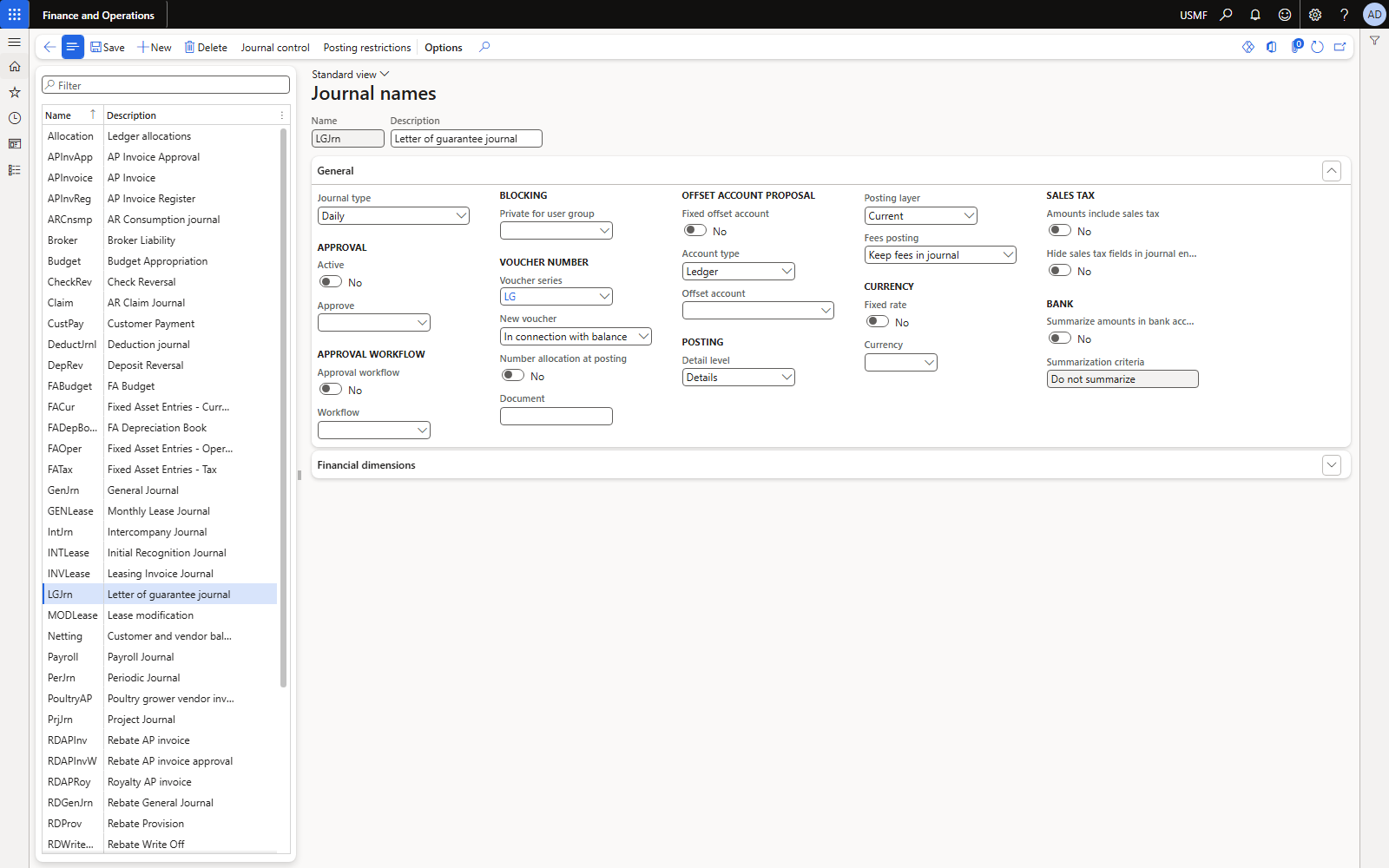1389x868 pixels.
Task: Open the global search magnifier in header
Action: (x=1226, y=15)
